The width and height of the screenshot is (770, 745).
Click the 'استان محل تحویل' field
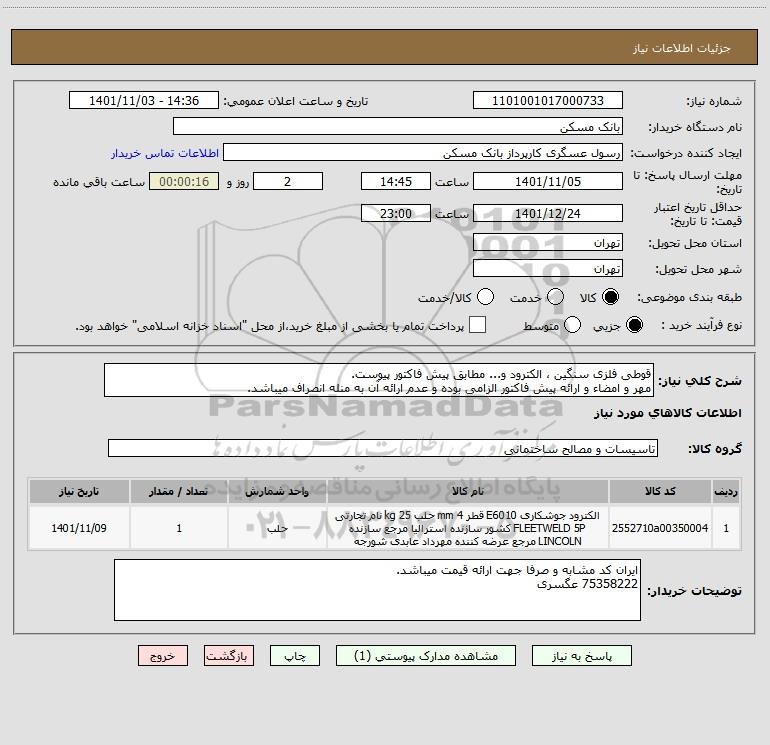(x=547, y=243)
